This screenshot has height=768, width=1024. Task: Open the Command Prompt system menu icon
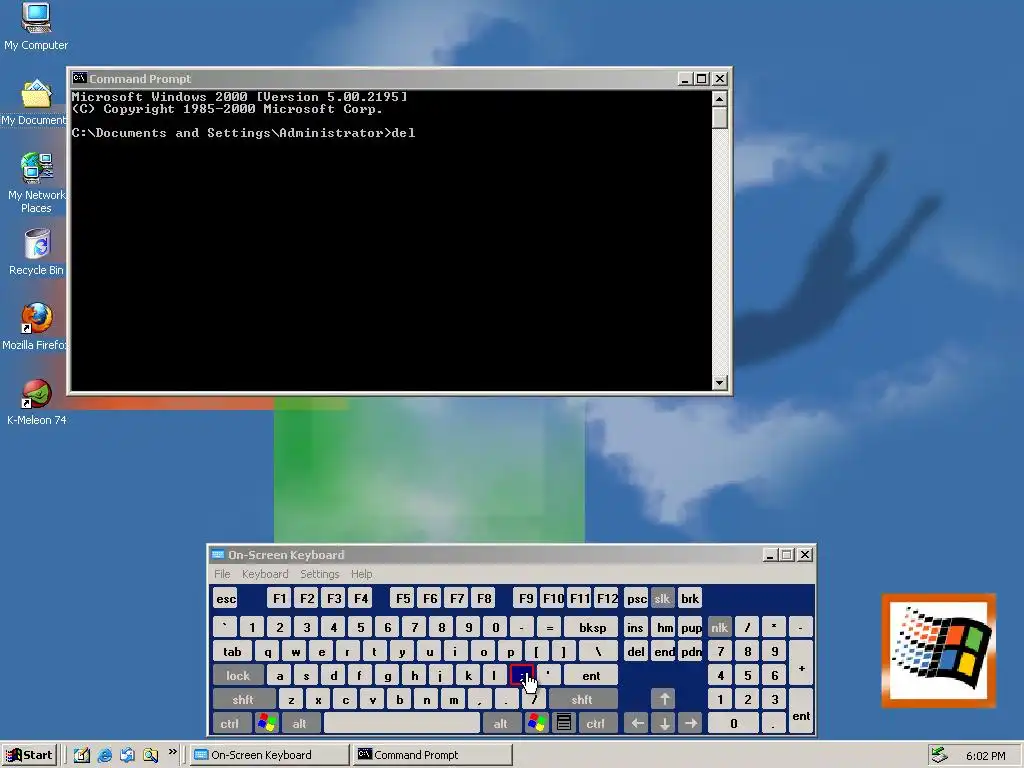(80, 78)
